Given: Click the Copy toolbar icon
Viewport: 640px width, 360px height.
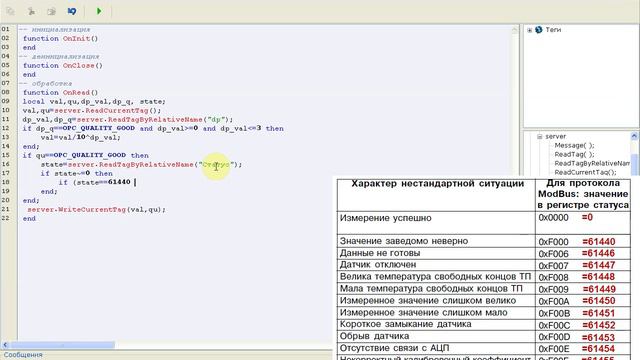Looking at the screenshot, I should coord(10,11).
